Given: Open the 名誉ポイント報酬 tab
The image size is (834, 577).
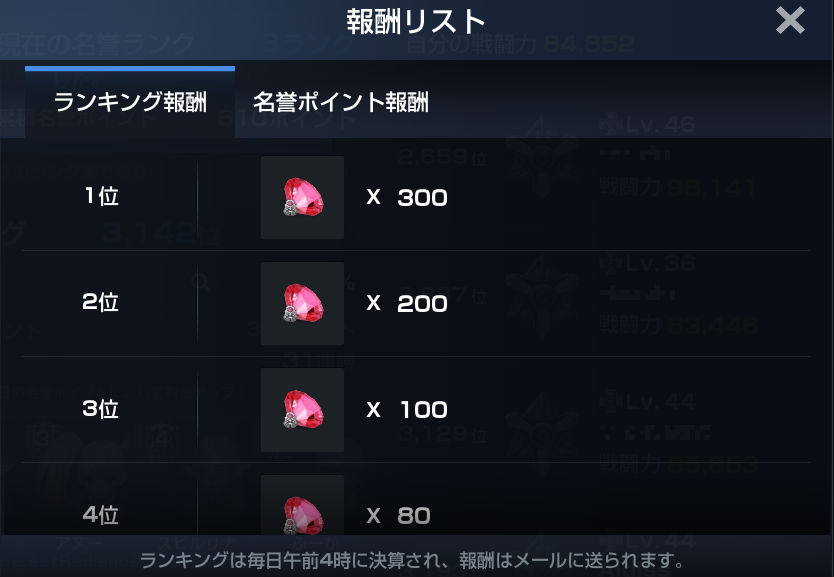Looking at the screenshot, I should (340, 102).
